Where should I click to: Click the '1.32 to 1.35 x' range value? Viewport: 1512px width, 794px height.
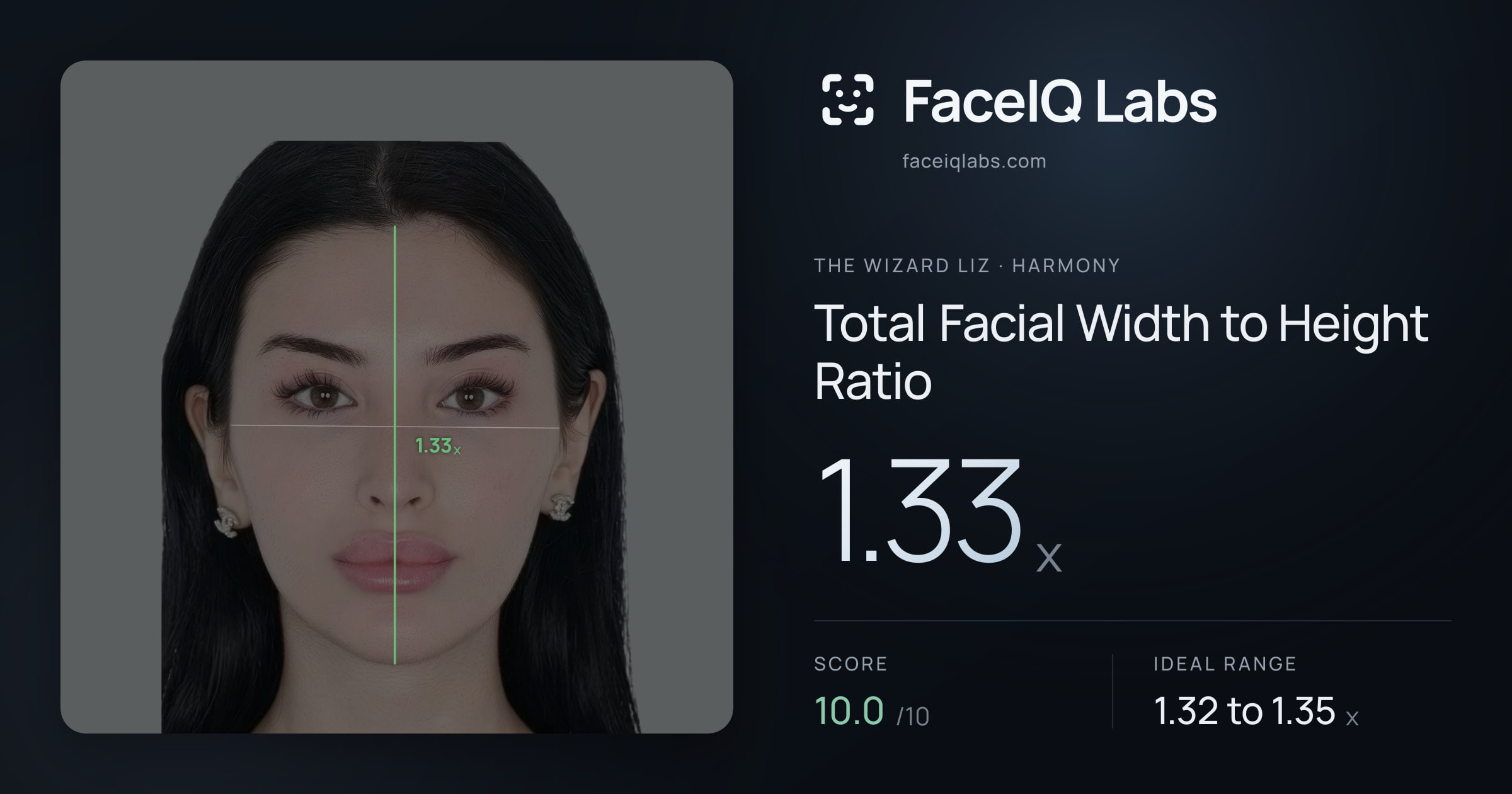tap(1256, 711)
